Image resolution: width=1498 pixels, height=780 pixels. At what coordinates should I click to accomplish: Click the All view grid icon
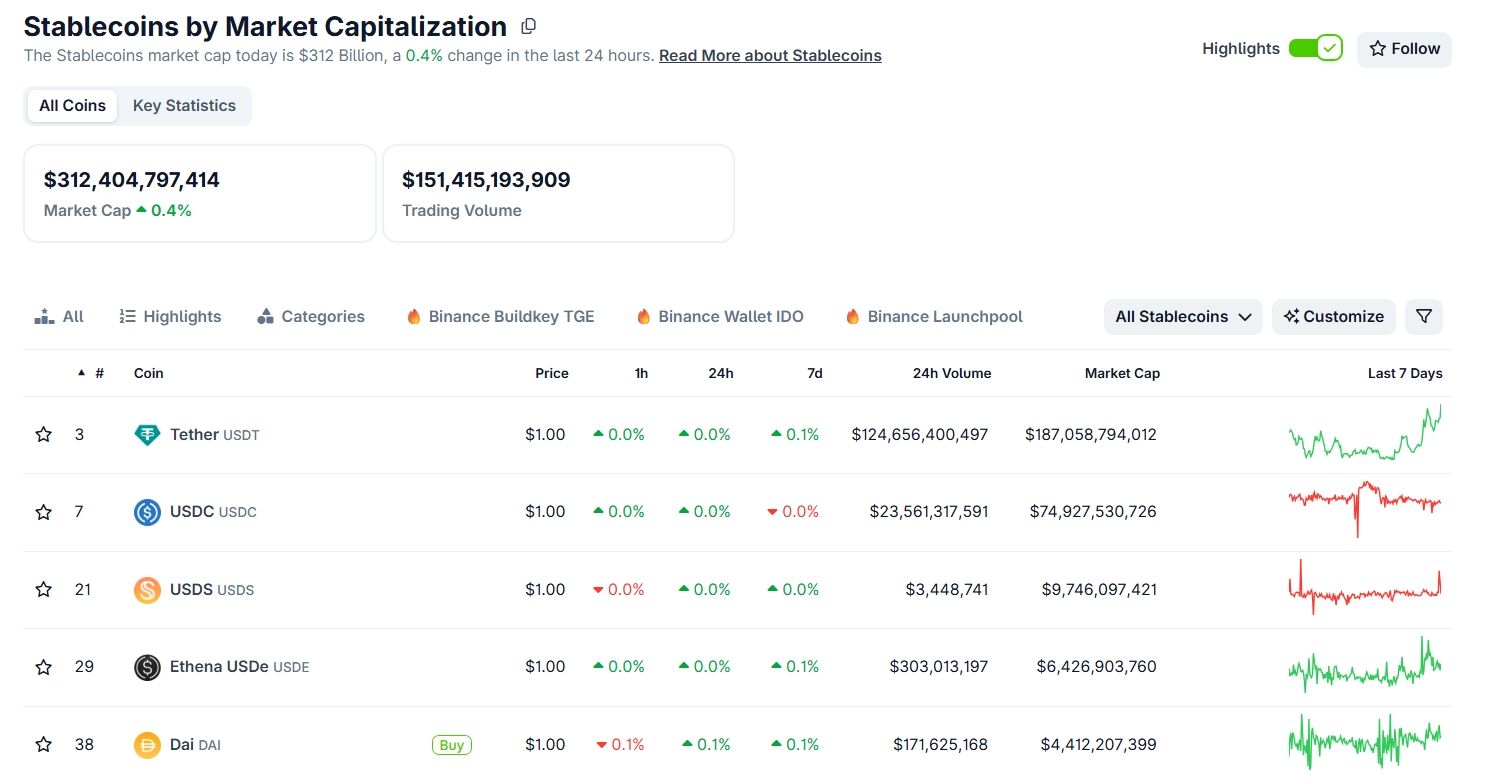pos(45,316)
